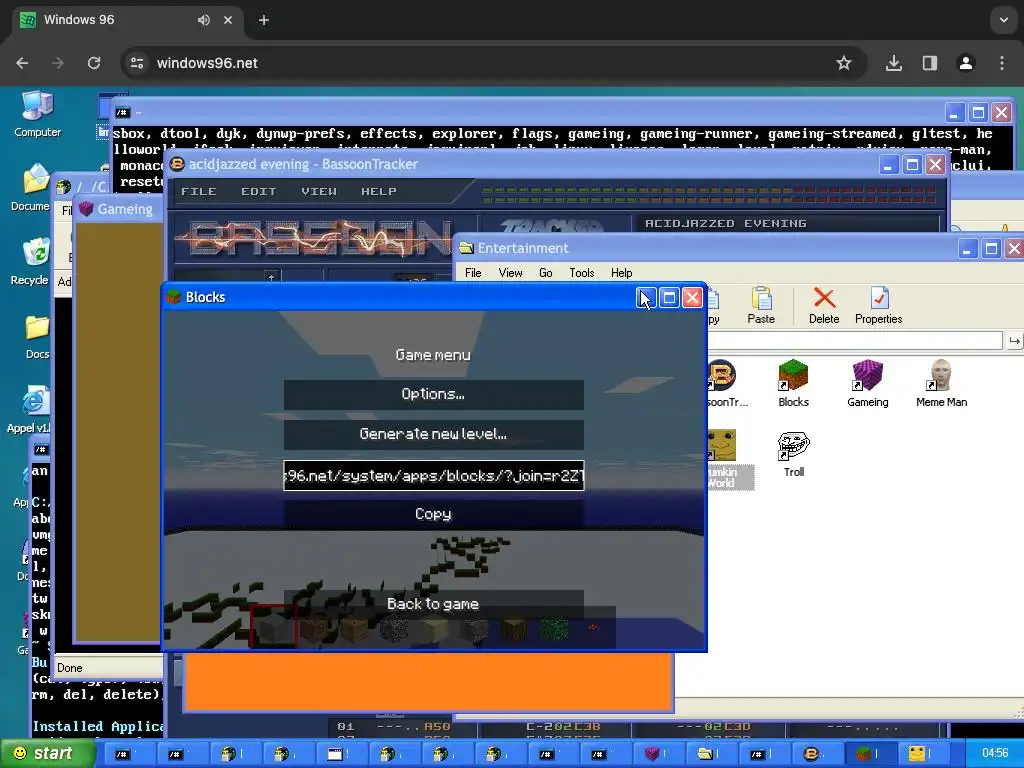Click the Done status text

tap(69, 668)
